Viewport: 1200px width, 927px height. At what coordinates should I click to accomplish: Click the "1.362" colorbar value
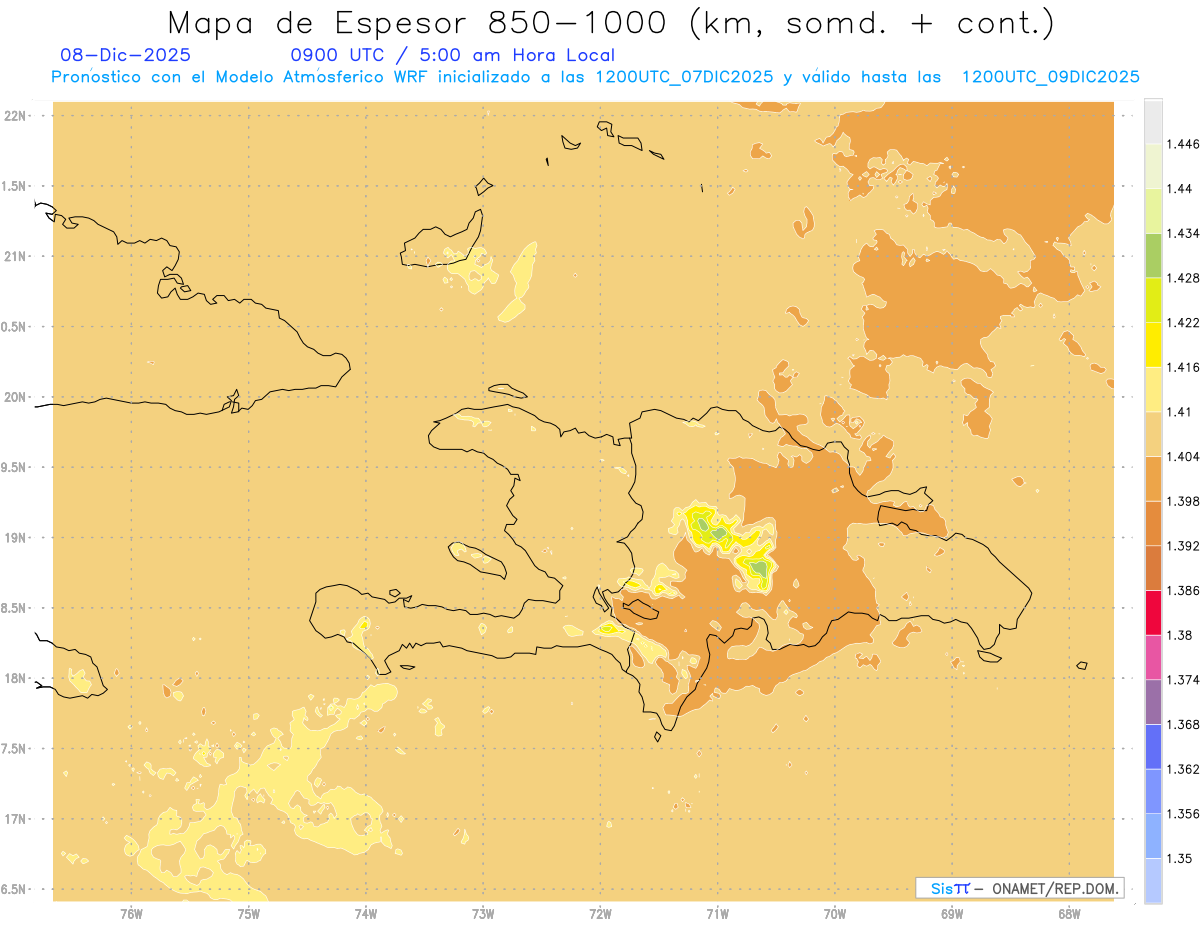(x=1183, y=769)
